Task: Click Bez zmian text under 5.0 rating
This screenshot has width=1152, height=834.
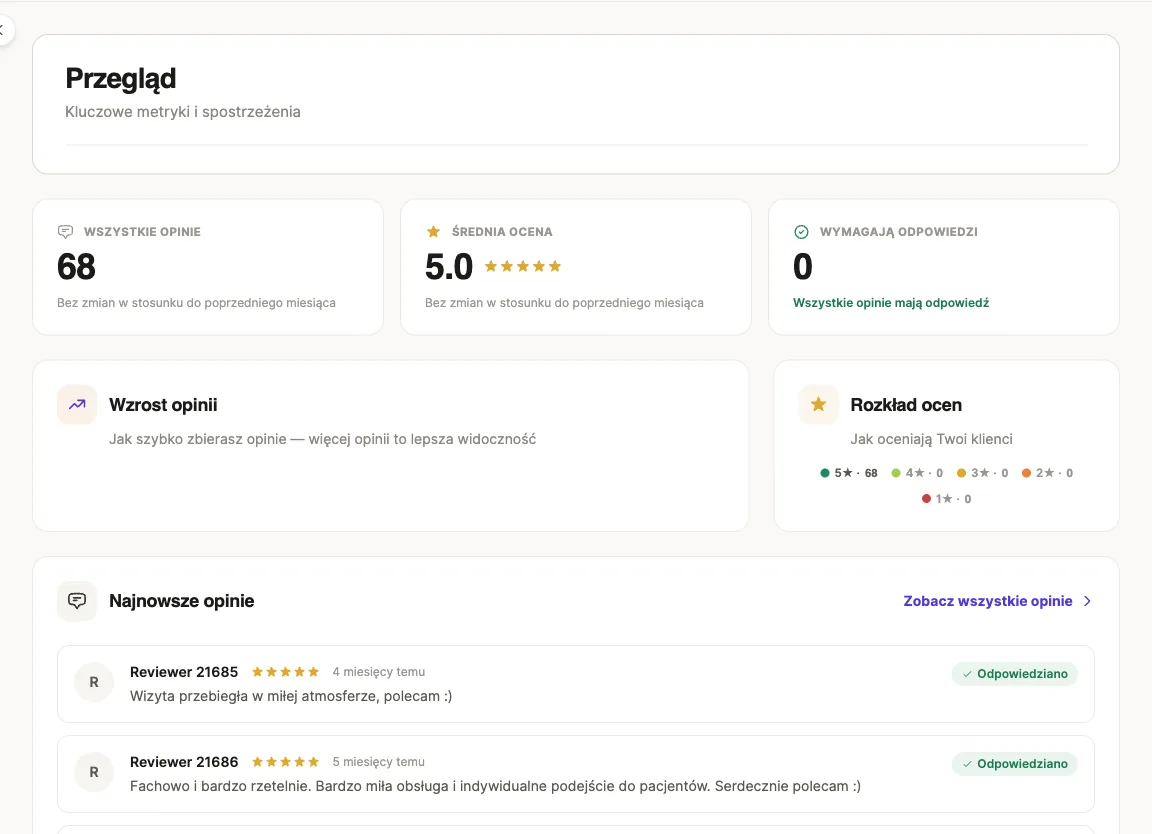Action: (x=564, y=303)
